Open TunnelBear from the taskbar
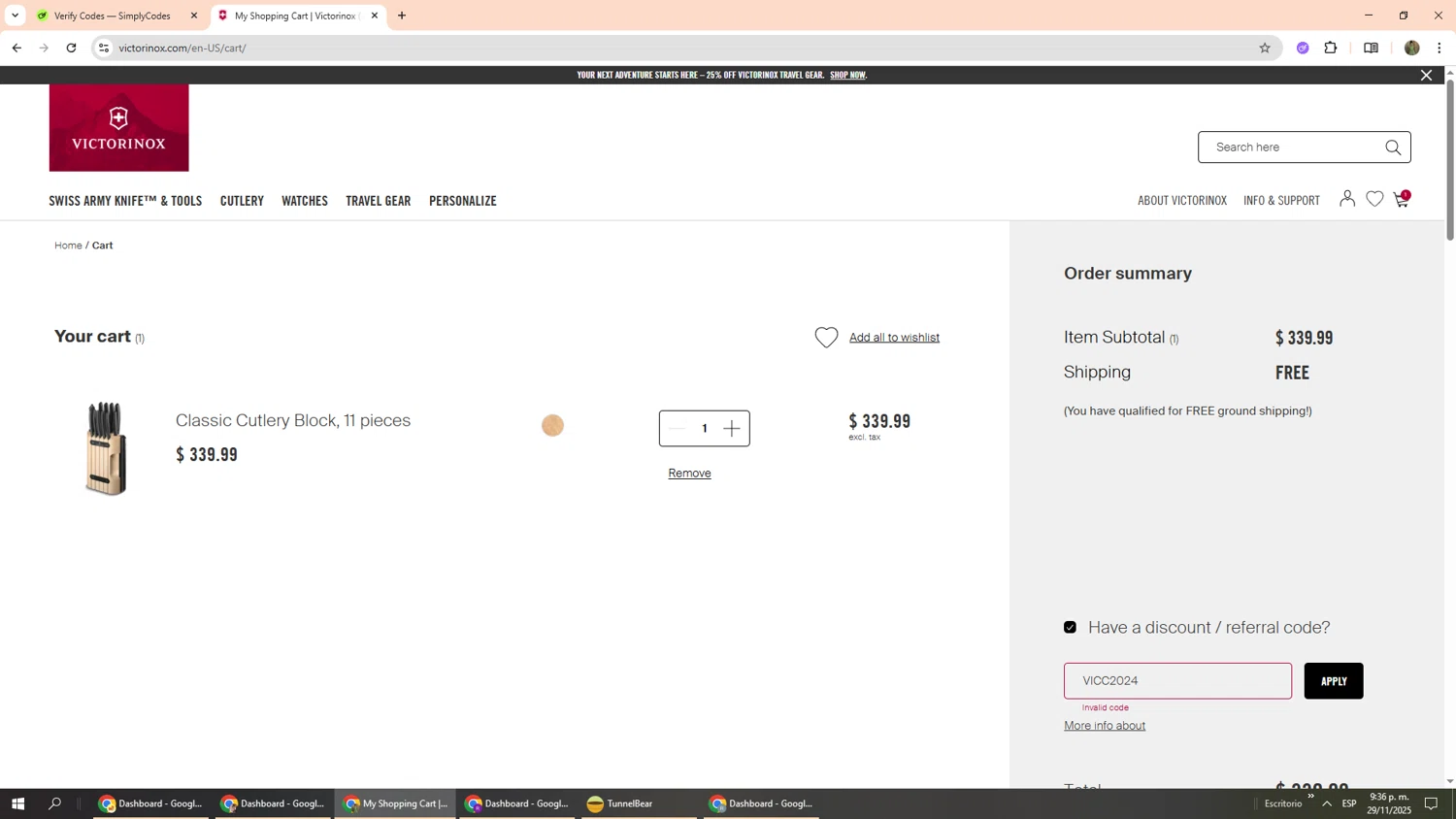Screen dimensions: 1456x819 [x=639, y=803]
